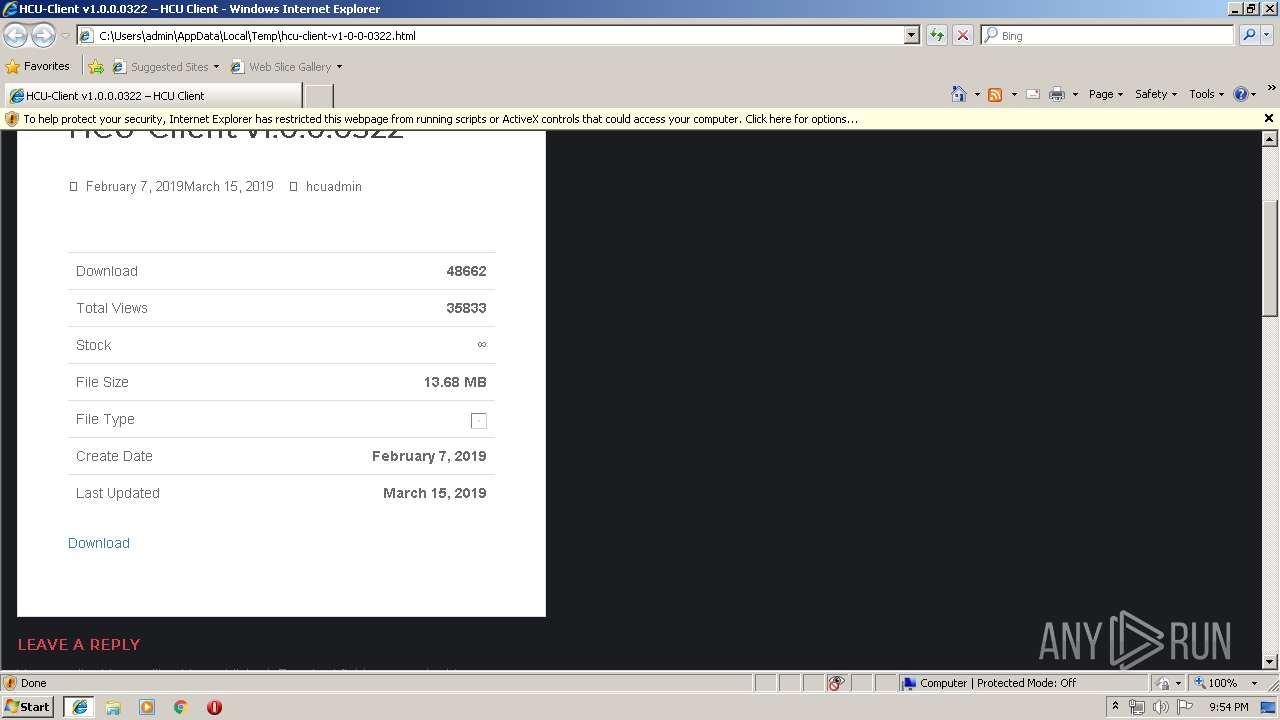Click the February 7, 2019 post date link
The height and width of the screenshot is (720, 1280).
[134, 187]
